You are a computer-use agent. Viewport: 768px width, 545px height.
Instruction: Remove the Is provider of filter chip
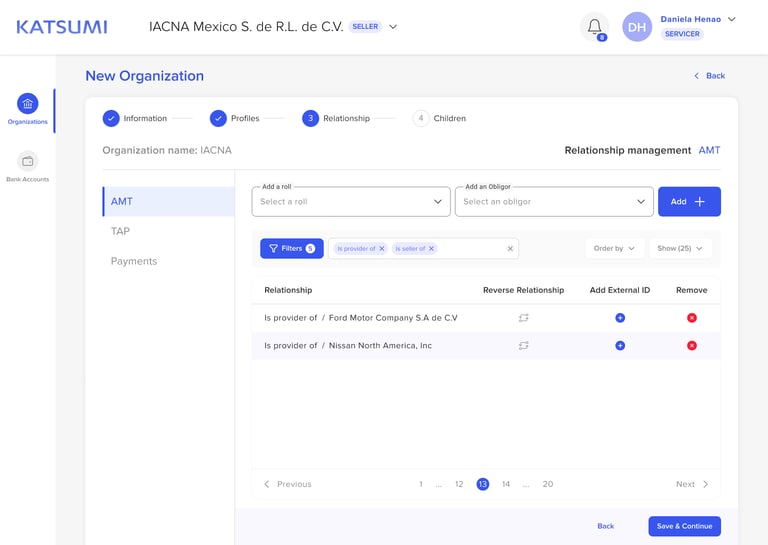coord(382,249)
